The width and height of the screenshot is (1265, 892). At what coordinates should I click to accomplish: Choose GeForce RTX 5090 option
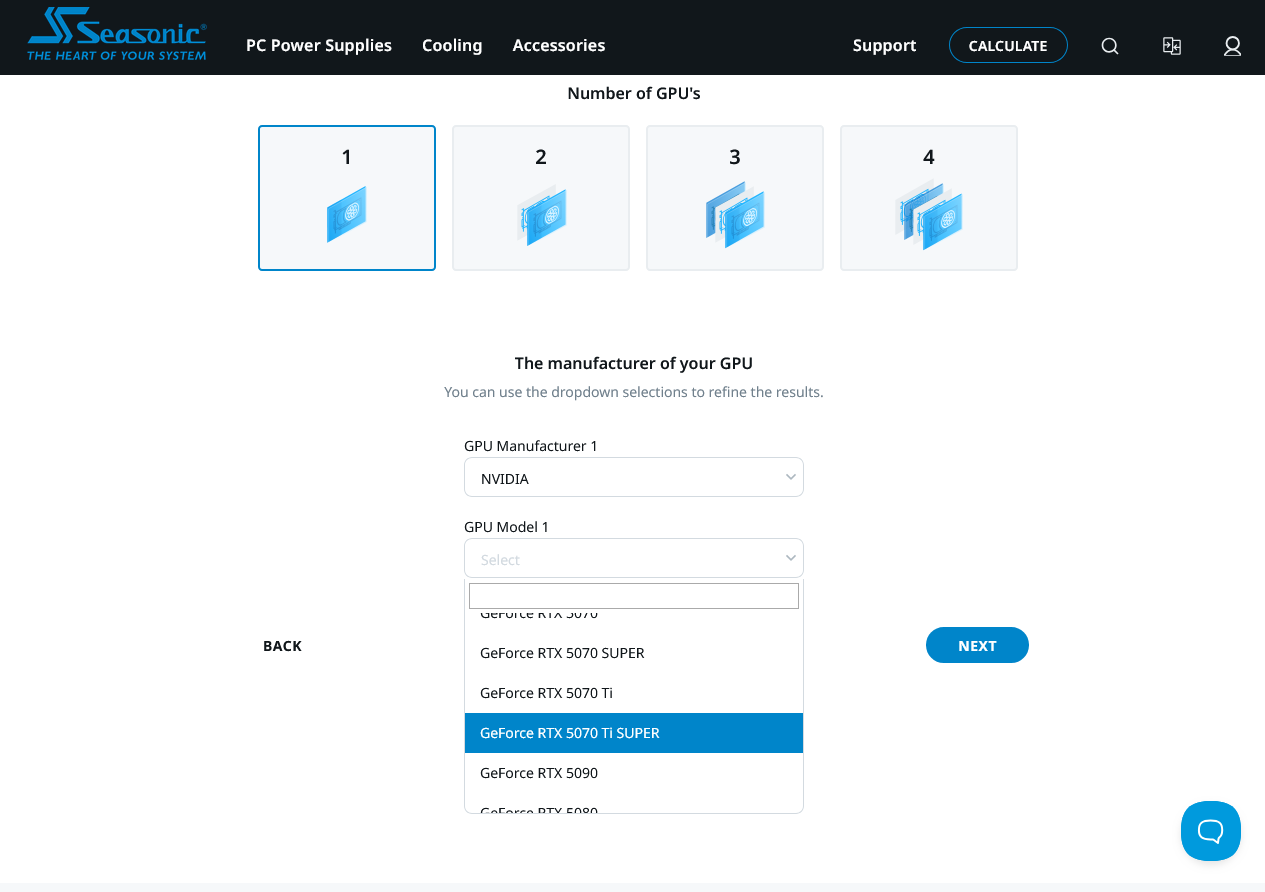click(x=634, y=773)
